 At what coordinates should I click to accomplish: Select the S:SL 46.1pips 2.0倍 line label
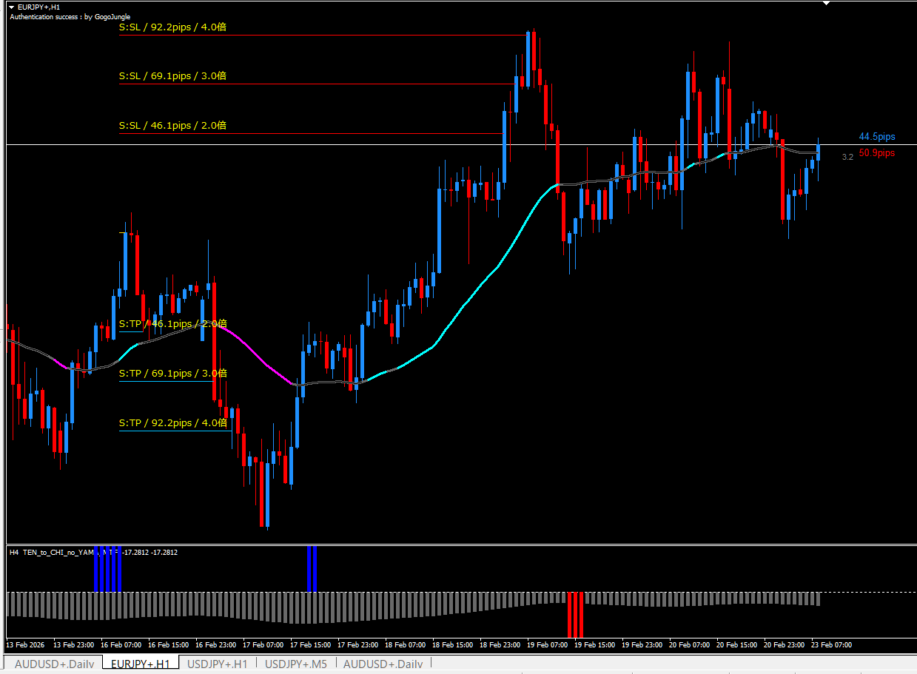pyautogui.click(x=172, y=126)
